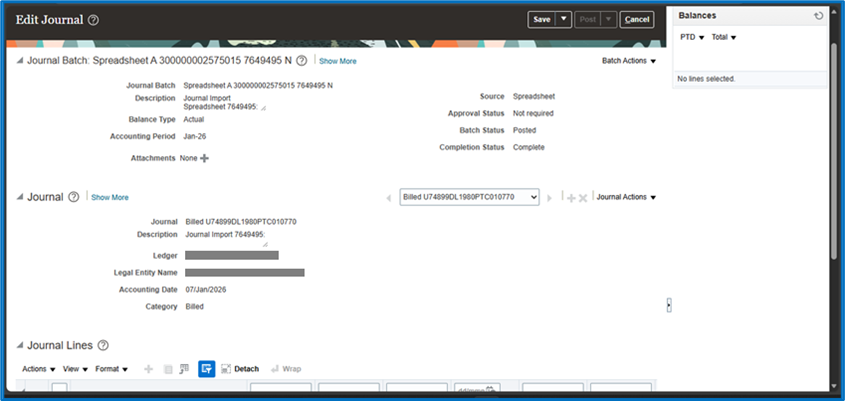This screenshot has height=401, width=845.
Task: Toggle the blue Query By Example filter icon
Action: tap(206, 369)
